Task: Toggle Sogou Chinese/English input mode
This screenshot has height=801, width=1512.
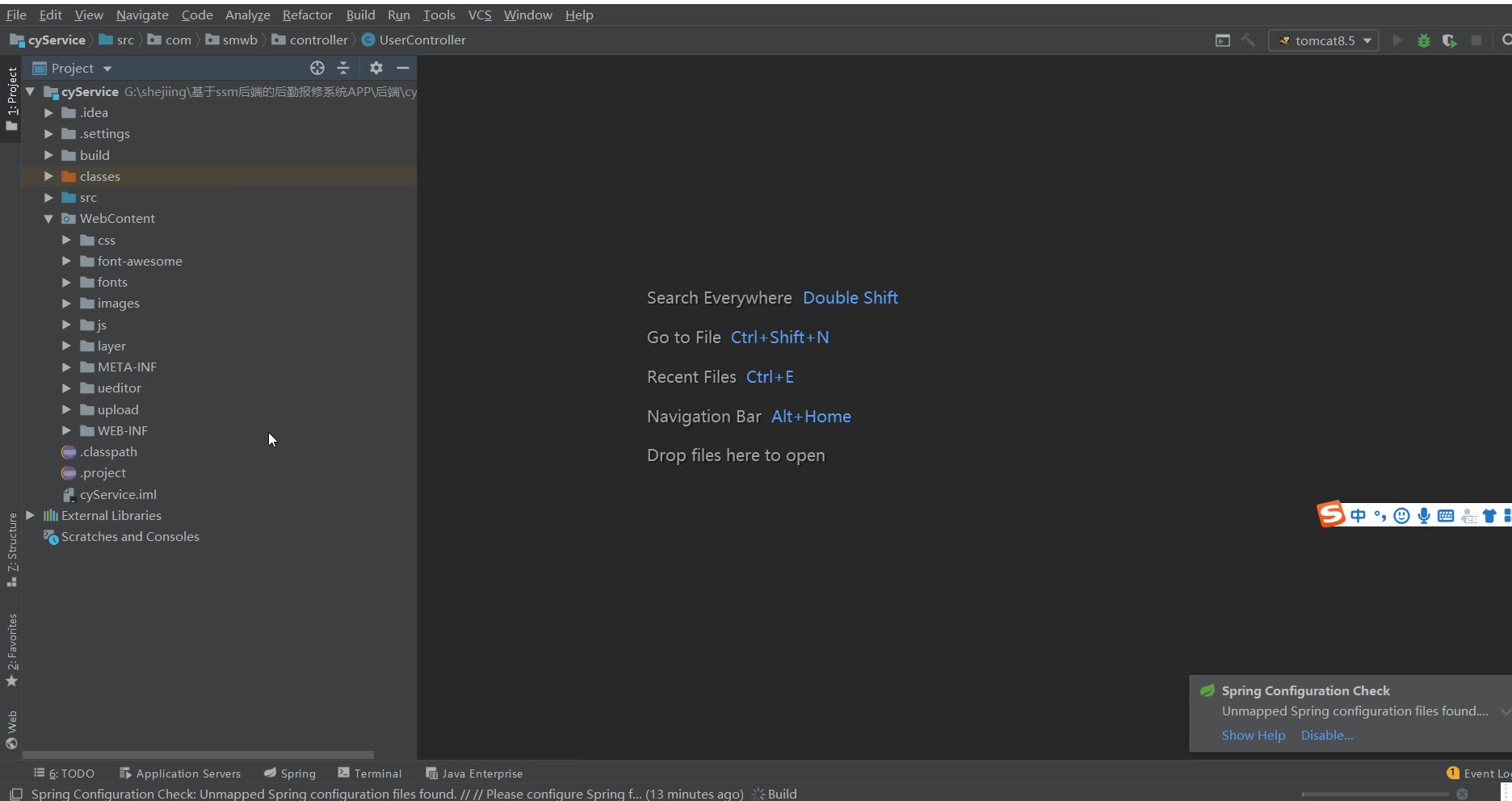Action: [1358, 516]
